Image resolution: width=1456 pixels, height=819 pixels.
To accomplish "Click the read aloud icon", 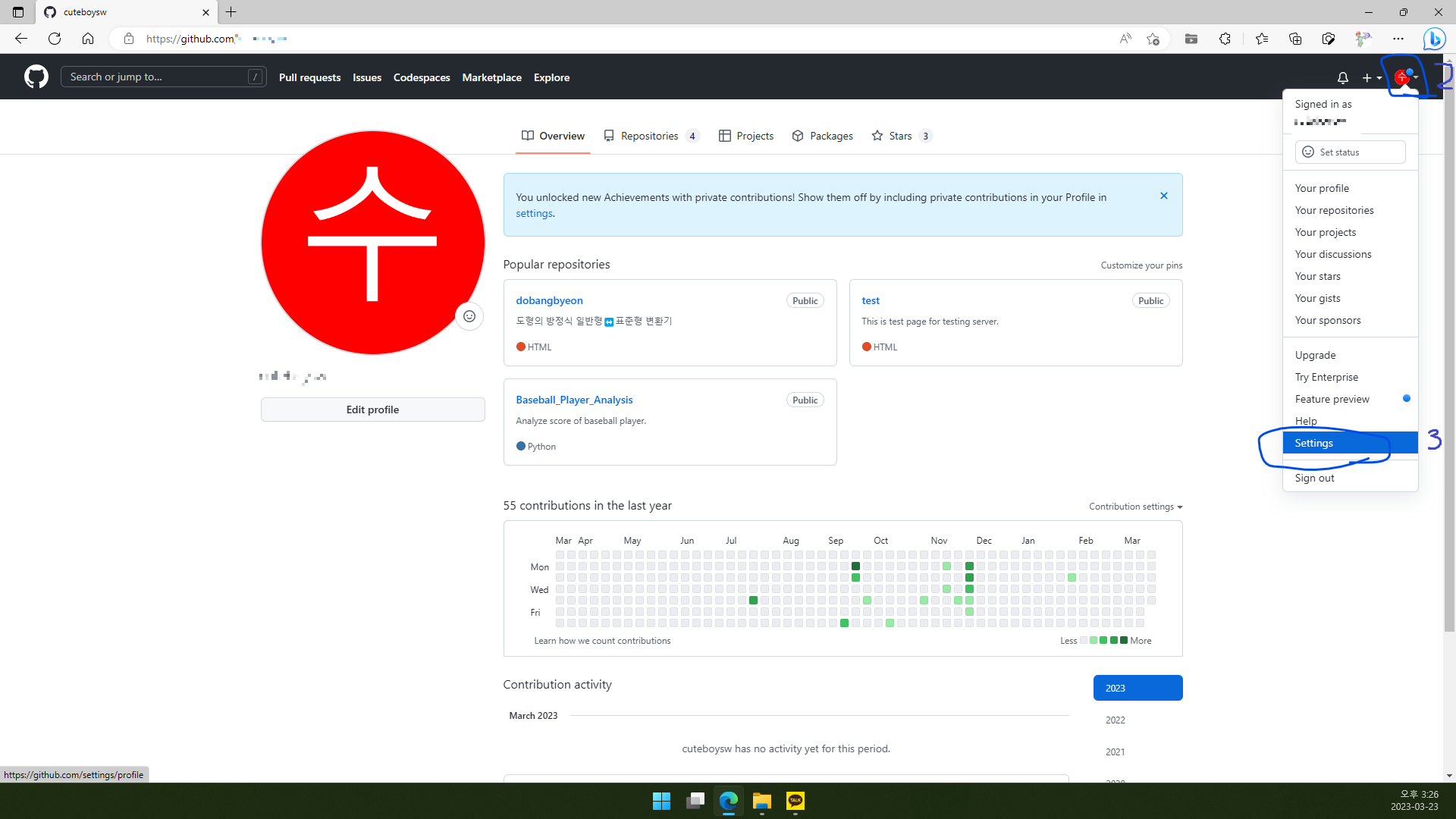I will [x=1125, y=39].
